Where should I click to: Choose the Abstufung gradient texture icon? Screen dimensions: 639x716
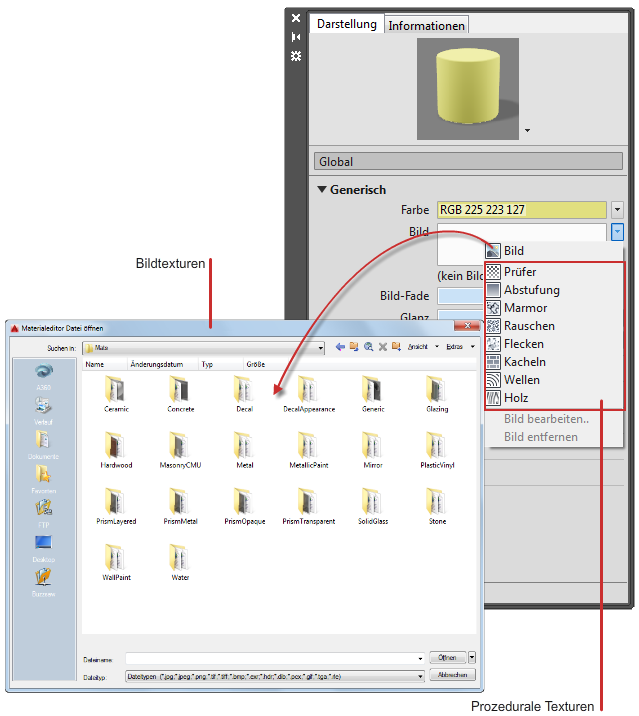(493, 290)
